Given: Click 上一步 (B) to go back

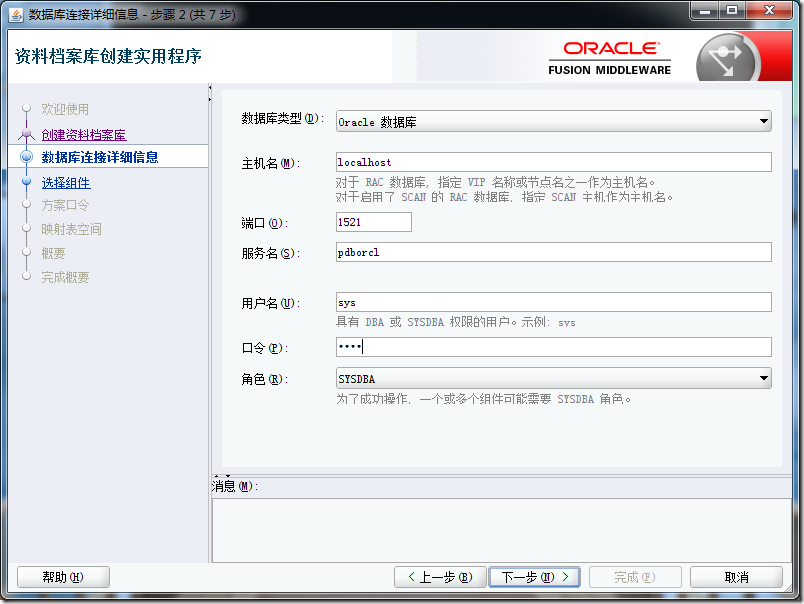Looking at the screenshot, I should click(440, 577).
